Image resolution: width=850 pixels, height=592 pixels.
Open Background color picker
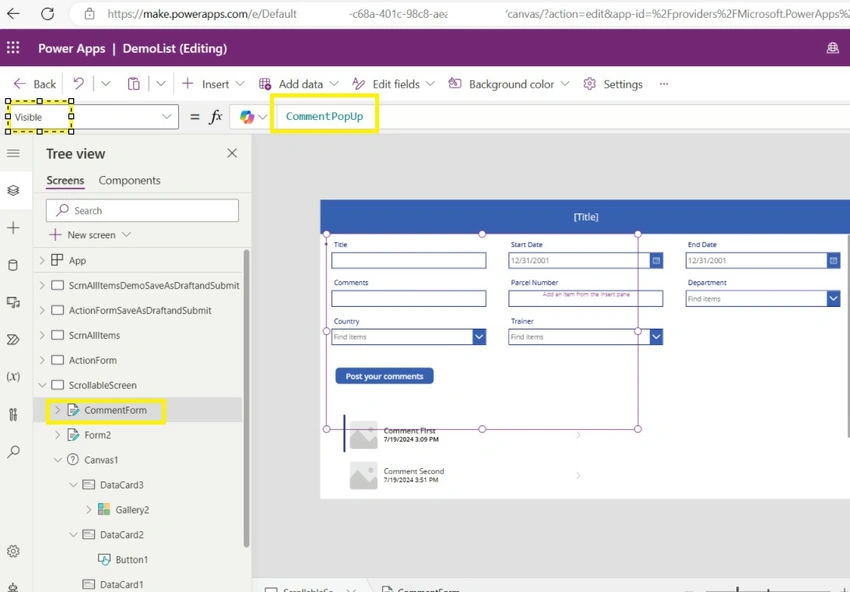(x=508, y=84)
